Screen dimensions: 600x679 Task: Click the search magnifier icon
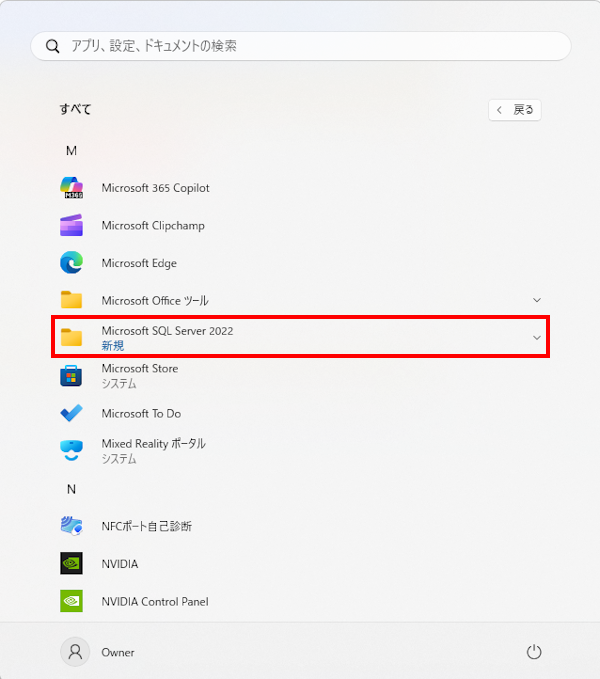53,46
